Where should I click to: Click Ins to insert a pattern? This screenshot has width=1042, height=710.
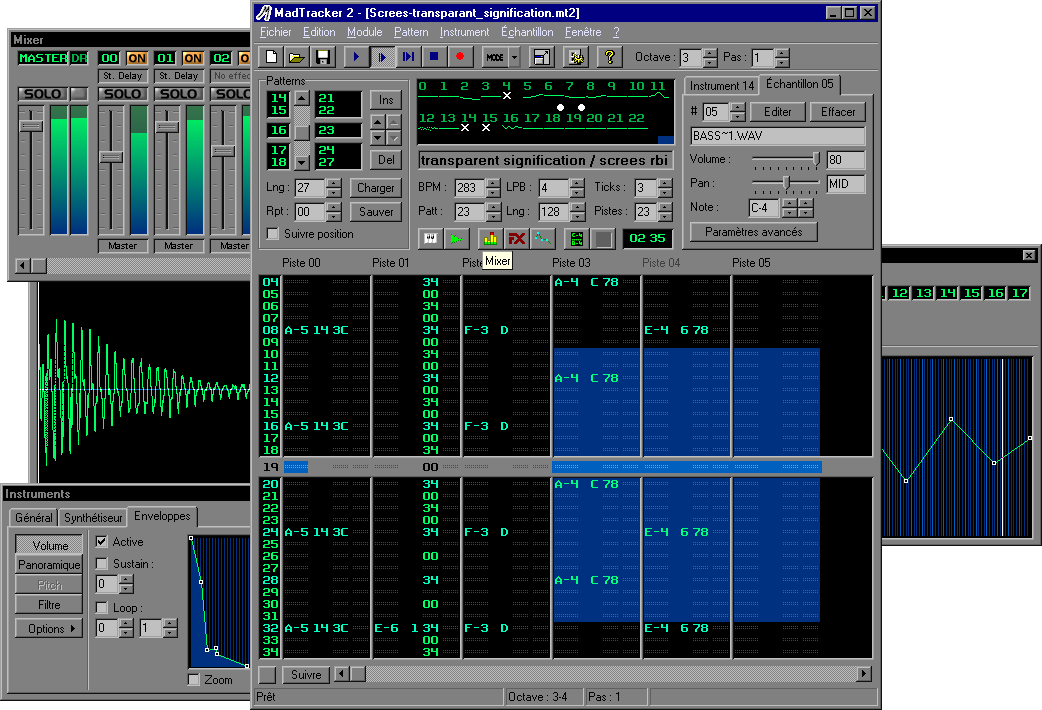pyautogui.click(x=386, y=100)
